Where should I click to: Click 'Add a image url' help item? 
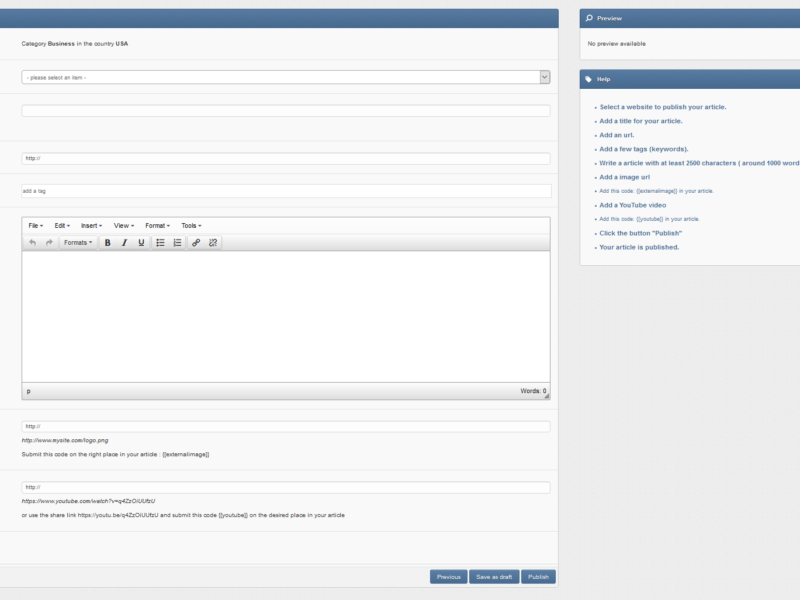click(x=624, y=177)
